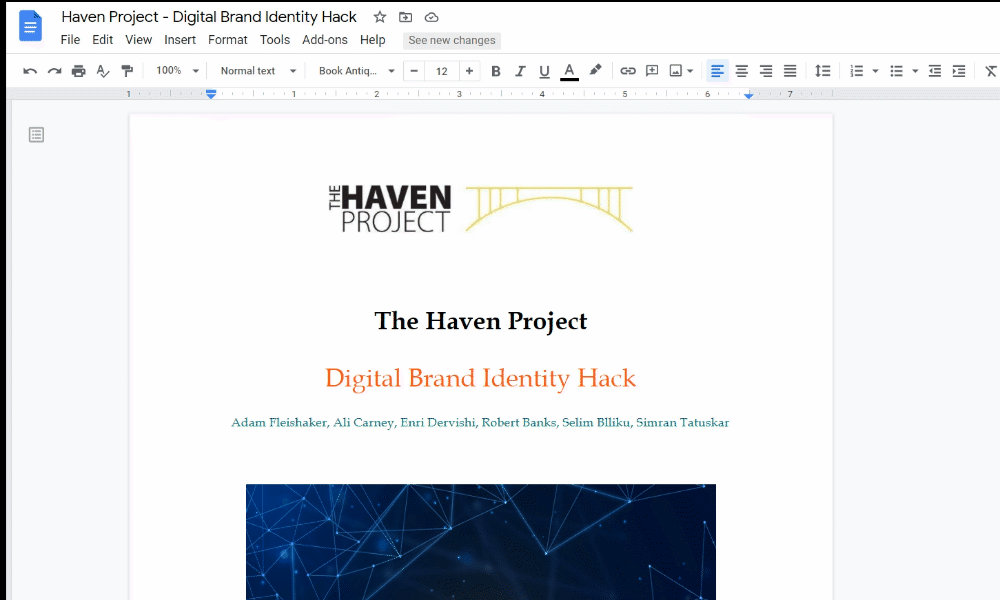Screen dimensions: 1000x600
Task: Run spelling and grammar check icon
Action: coord(103,71)
